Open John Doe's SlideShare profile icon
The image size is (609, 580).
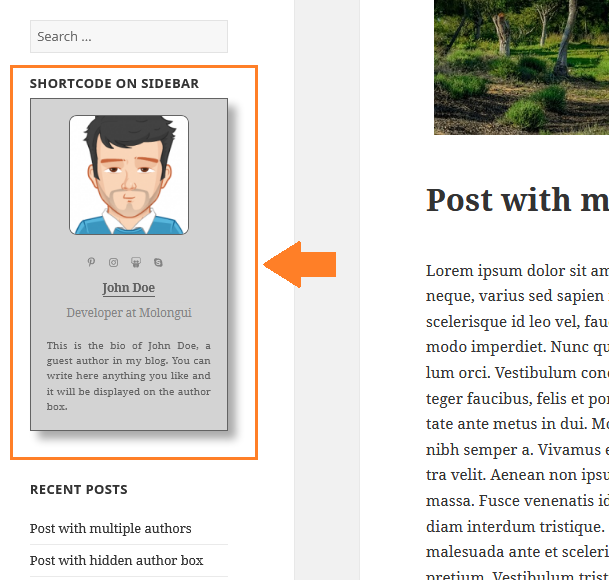coord(136,263)
